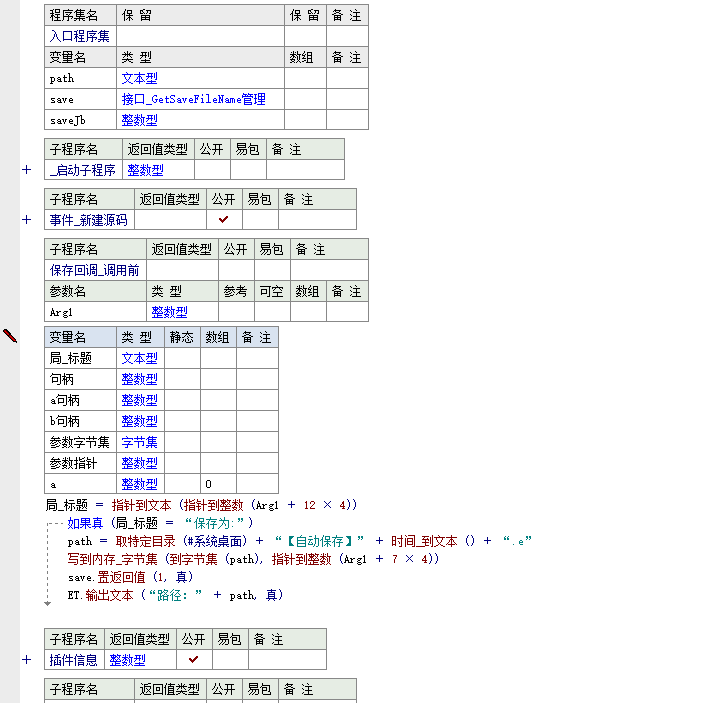Click 指针到文本 in first code line
The height and width of the screenshot is (703, 708).
point(141,505)
